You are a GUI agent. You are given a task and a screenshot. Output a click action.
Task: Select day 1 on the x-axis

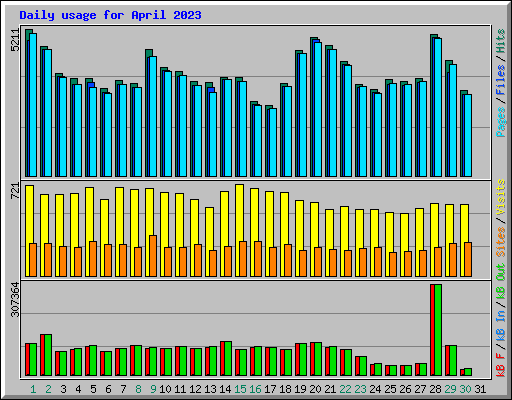tap(33, 389)
